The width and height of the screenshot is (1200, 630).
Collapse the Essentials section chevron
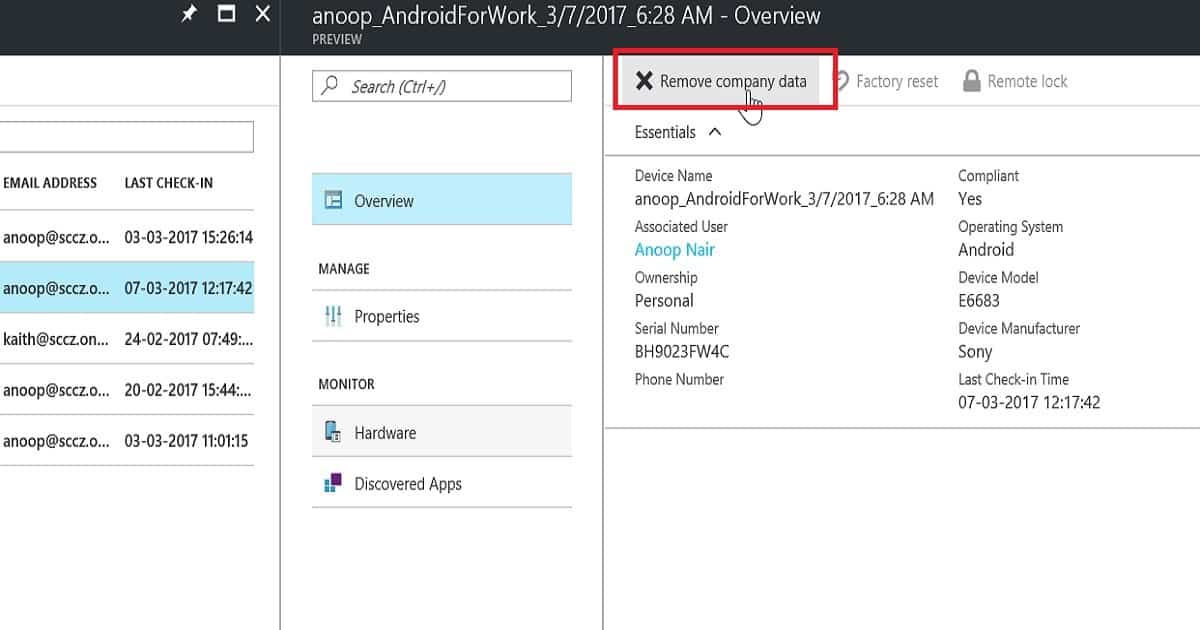click(714, 132)
